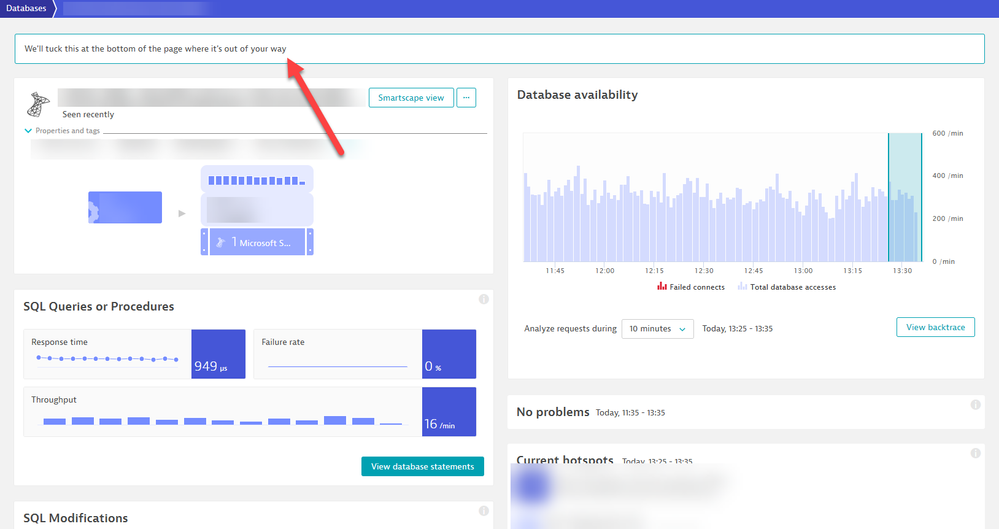This screenshot has width=999, height=529.
Task: Click info icon on SQL Queries panel
Action: pyautogui.click(x=483, y=299)
